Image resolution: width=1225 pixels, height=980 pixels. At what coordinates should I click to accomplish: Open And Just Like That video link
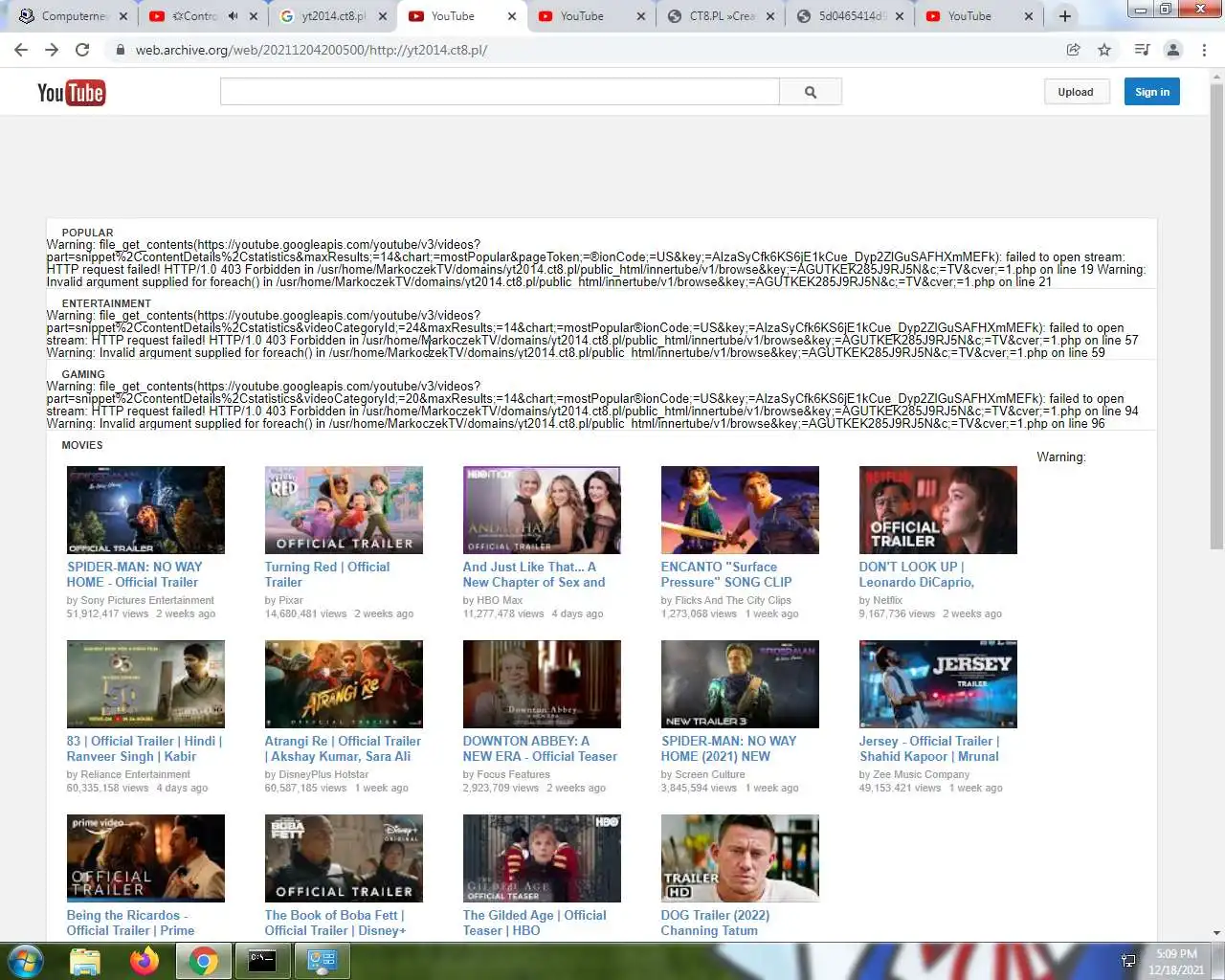point(534,574)
